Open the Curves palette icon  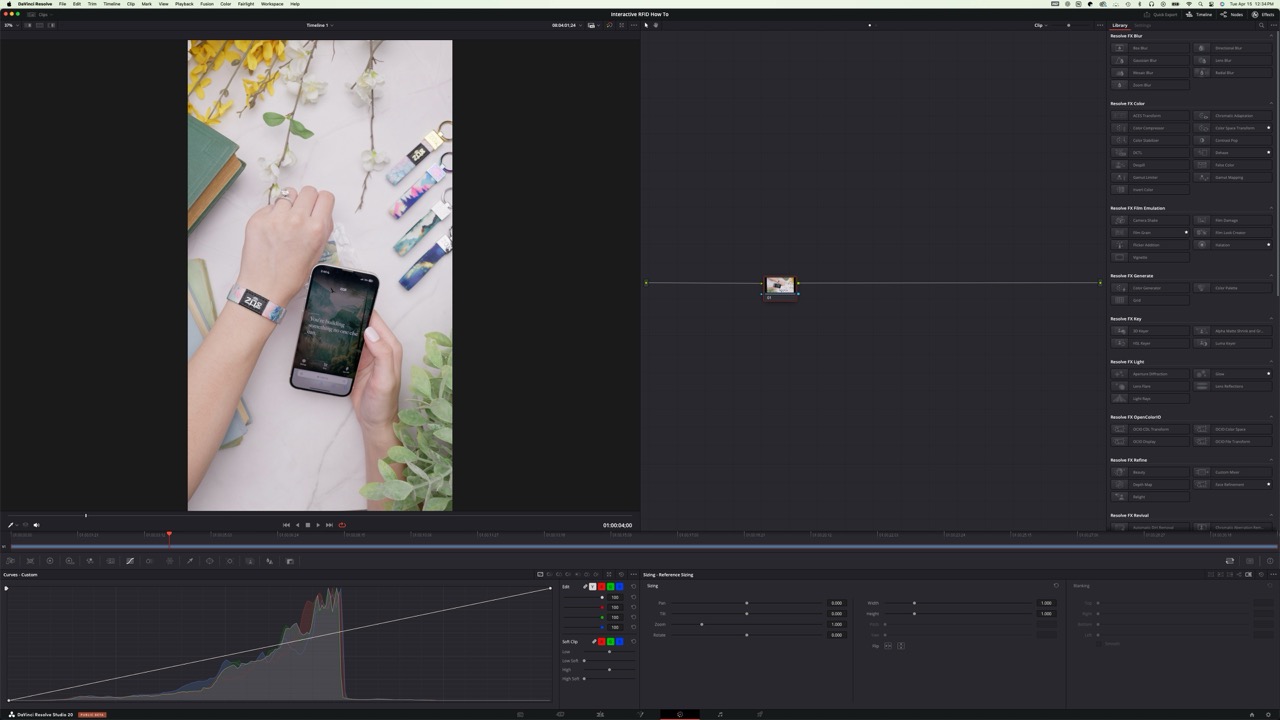[130, 561]
